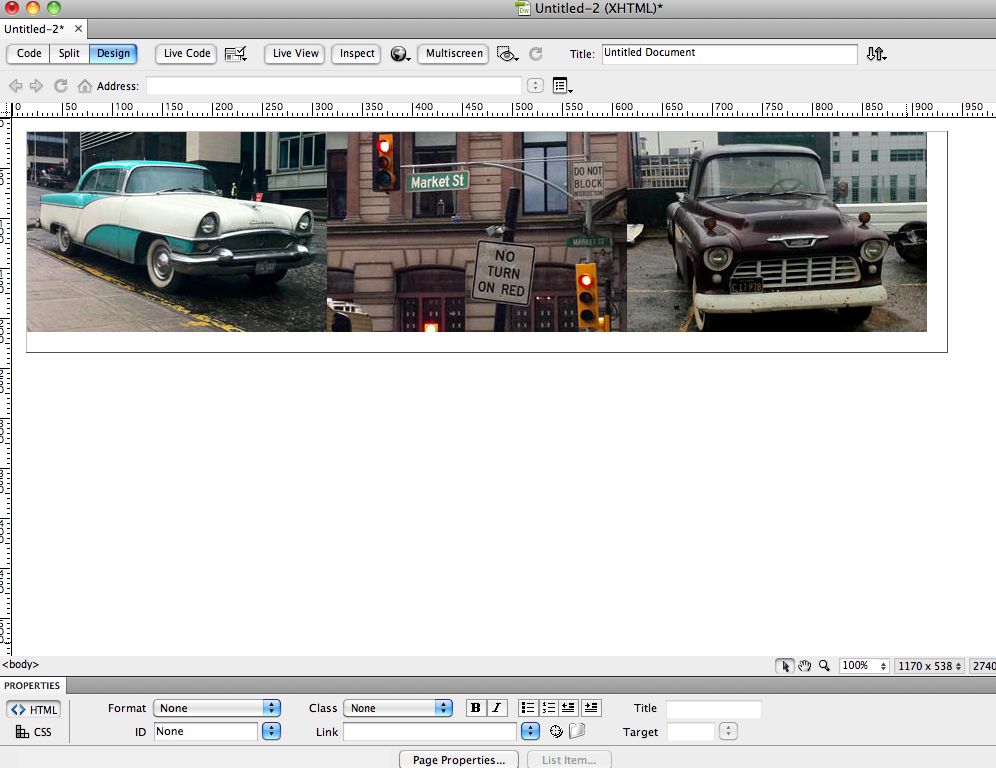Open the Format dropdown showing None
The width and height of the screenshot is (996, 768).
[217, 708]
